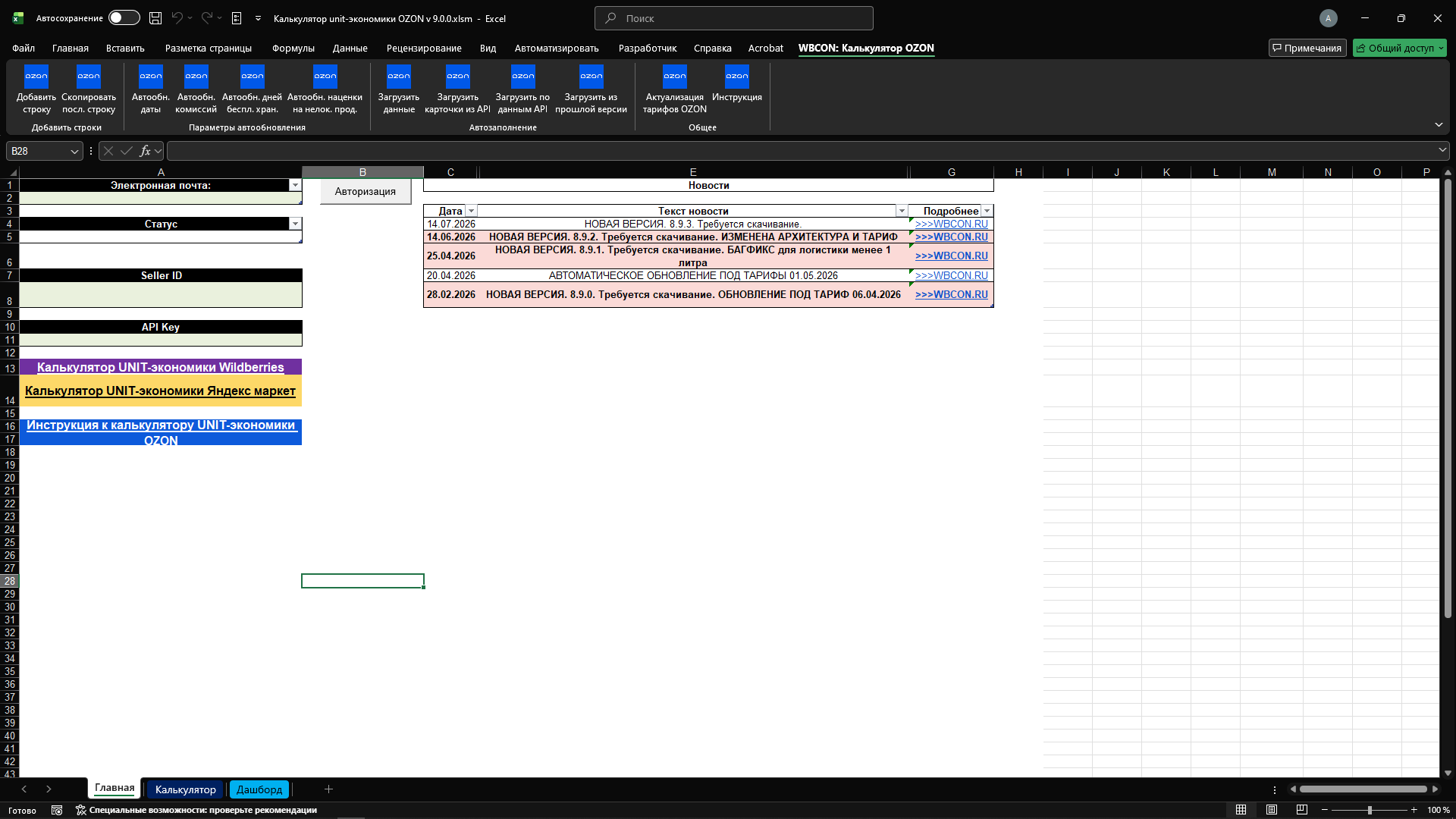
Task: Switch to Page Layout view in status bar
Action: pos(1272,810)
